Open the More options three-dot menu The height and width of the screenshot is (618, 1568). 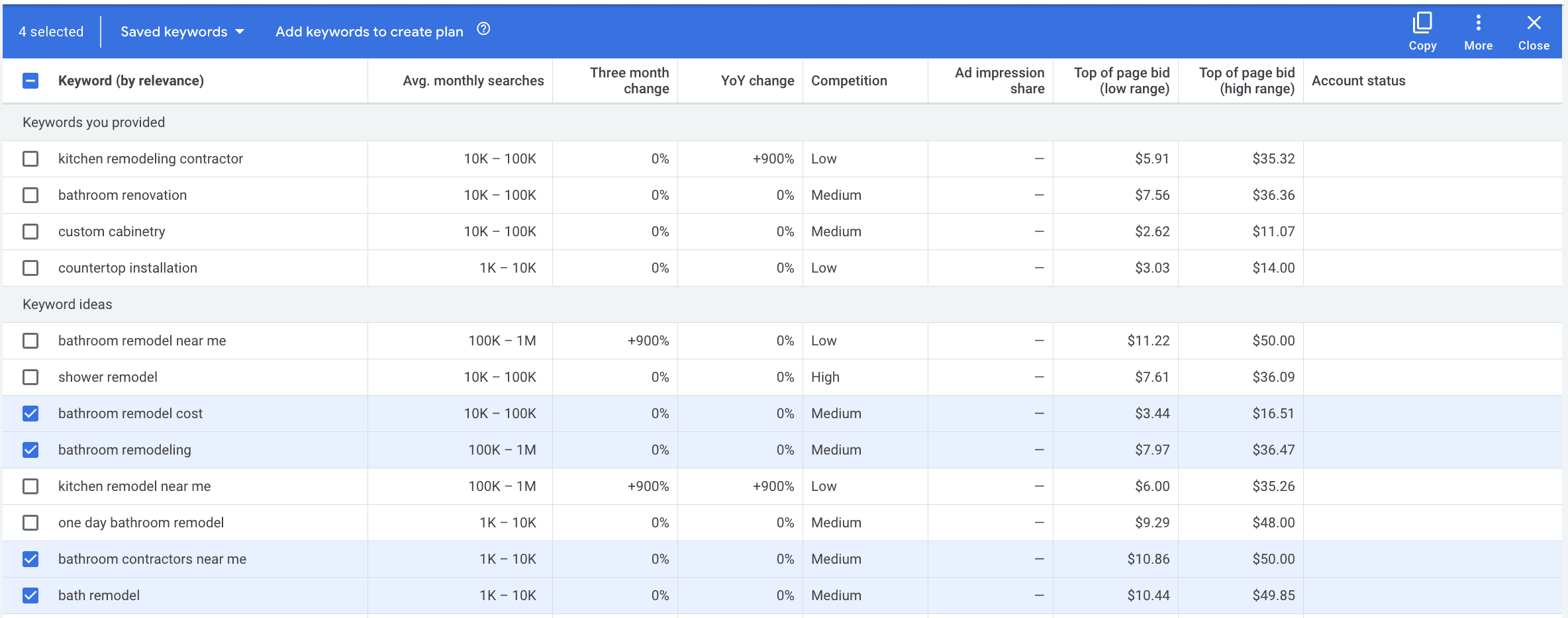tap(1478, 31)
